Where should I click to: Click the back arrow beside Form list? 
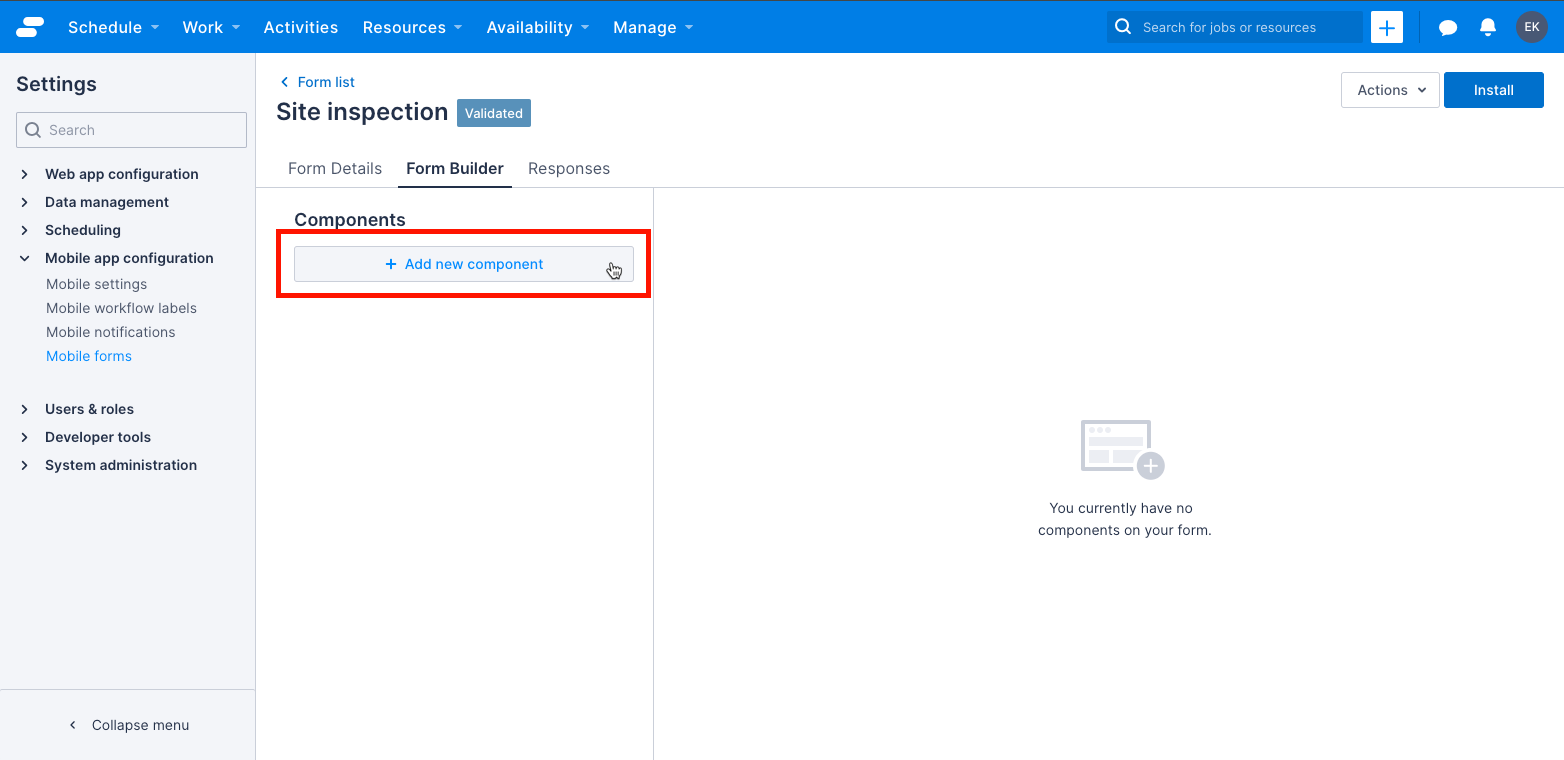point(283,82)
